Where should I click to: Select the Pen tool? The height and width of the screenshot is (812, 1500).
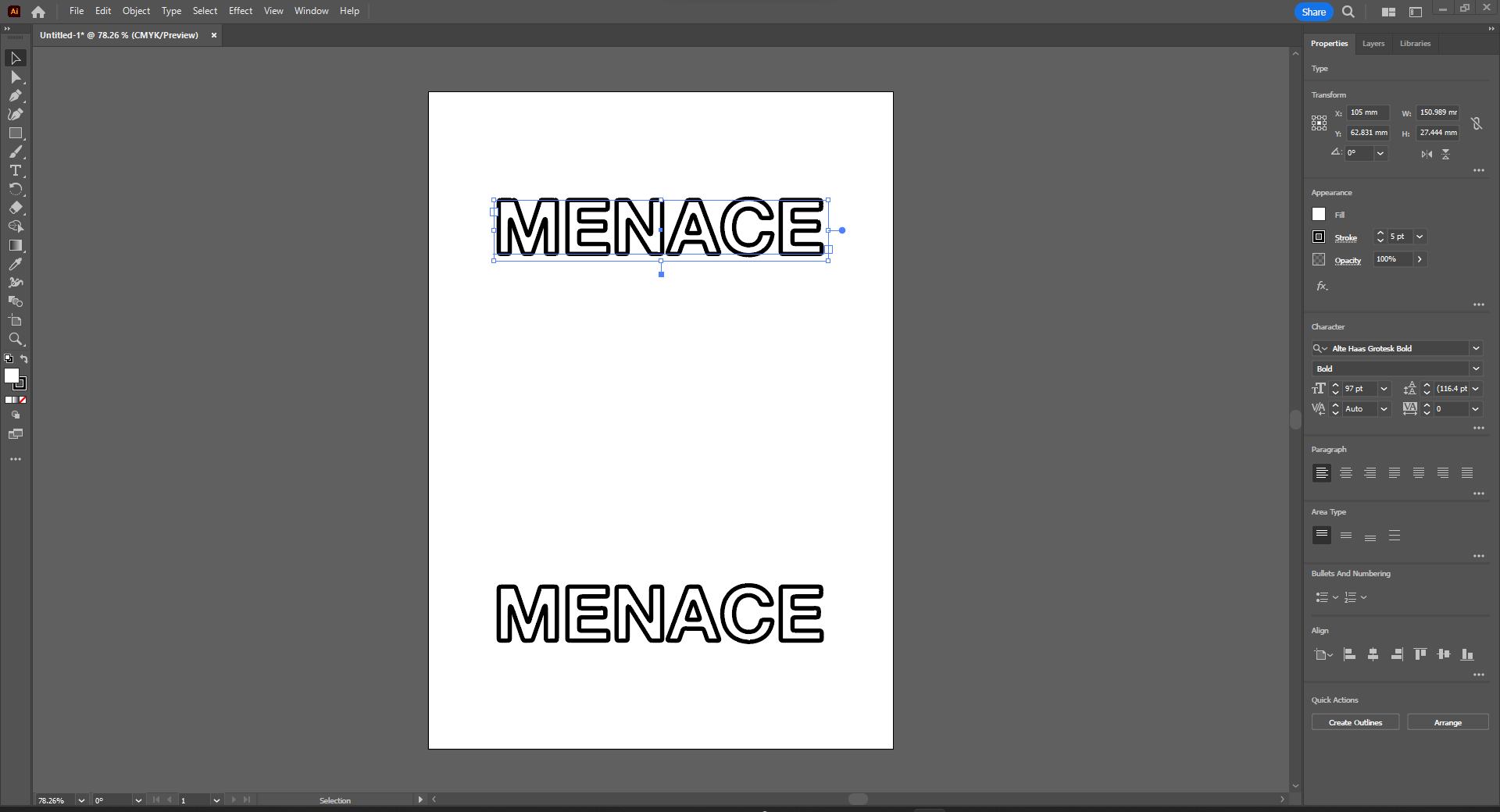coord(16,95)
